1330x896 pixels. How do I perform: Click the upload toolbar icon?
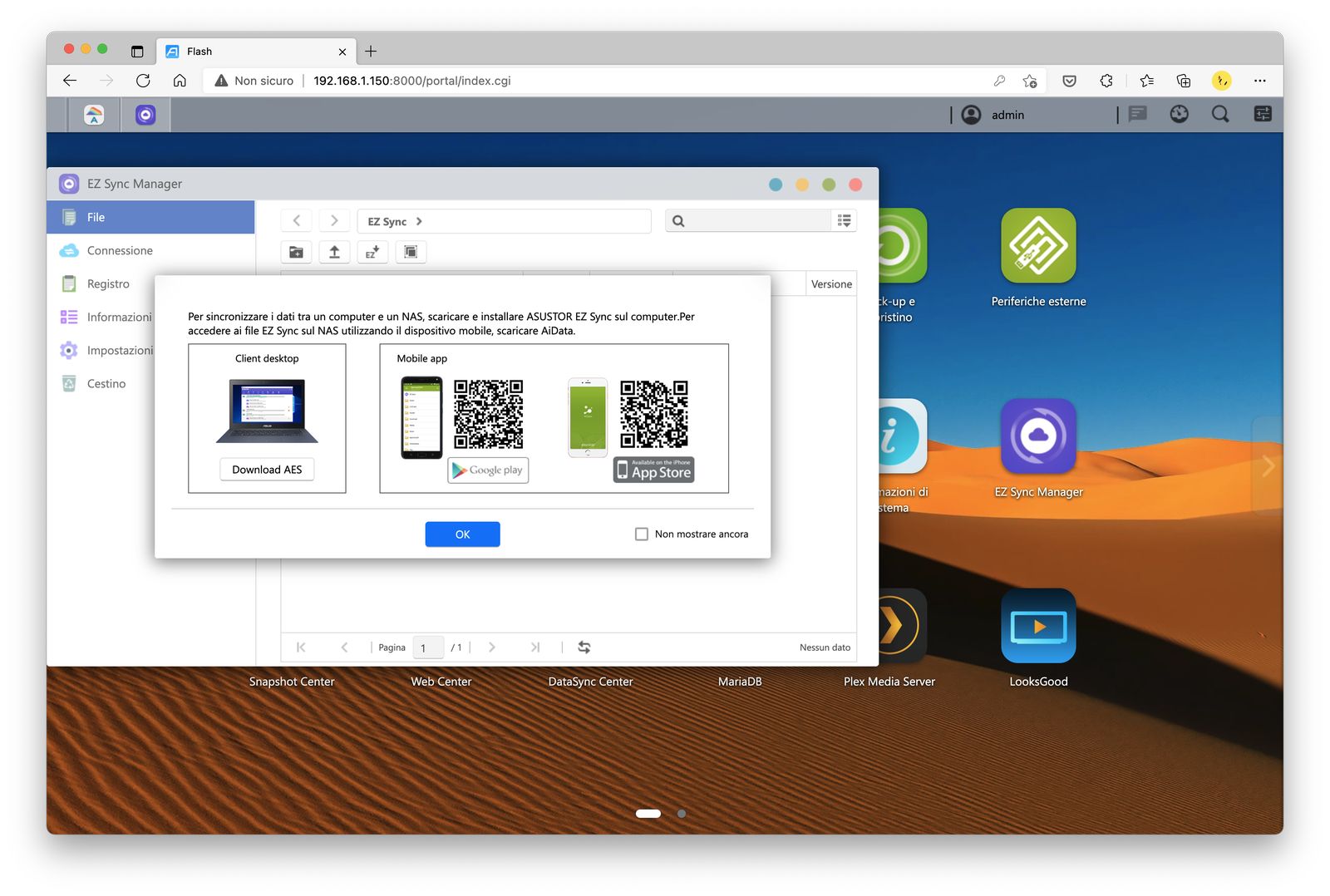[x=334, y=252]
